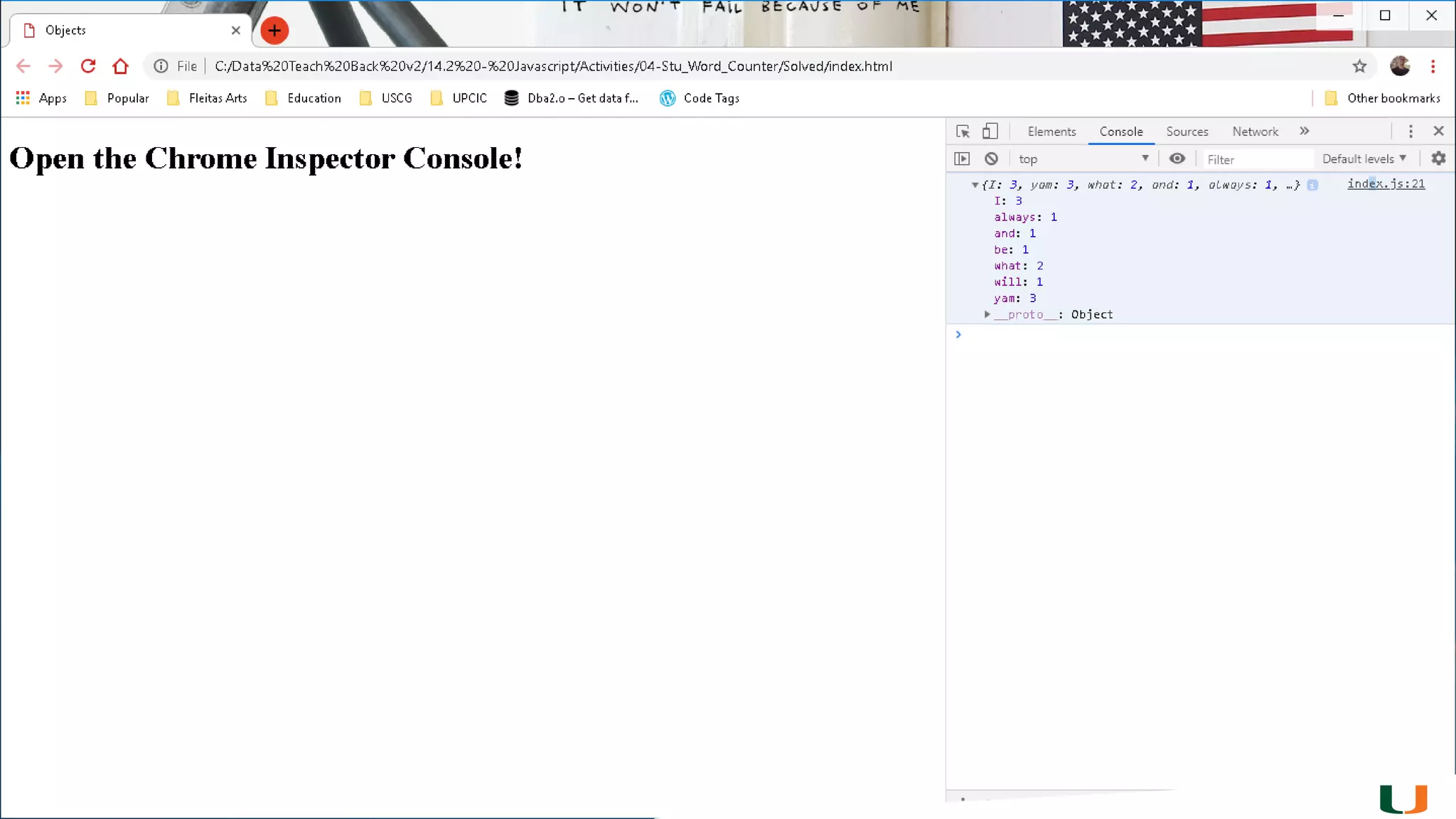Collapse the logged object tree
This screenshot has width=1456, height=819.
[975, 185]
